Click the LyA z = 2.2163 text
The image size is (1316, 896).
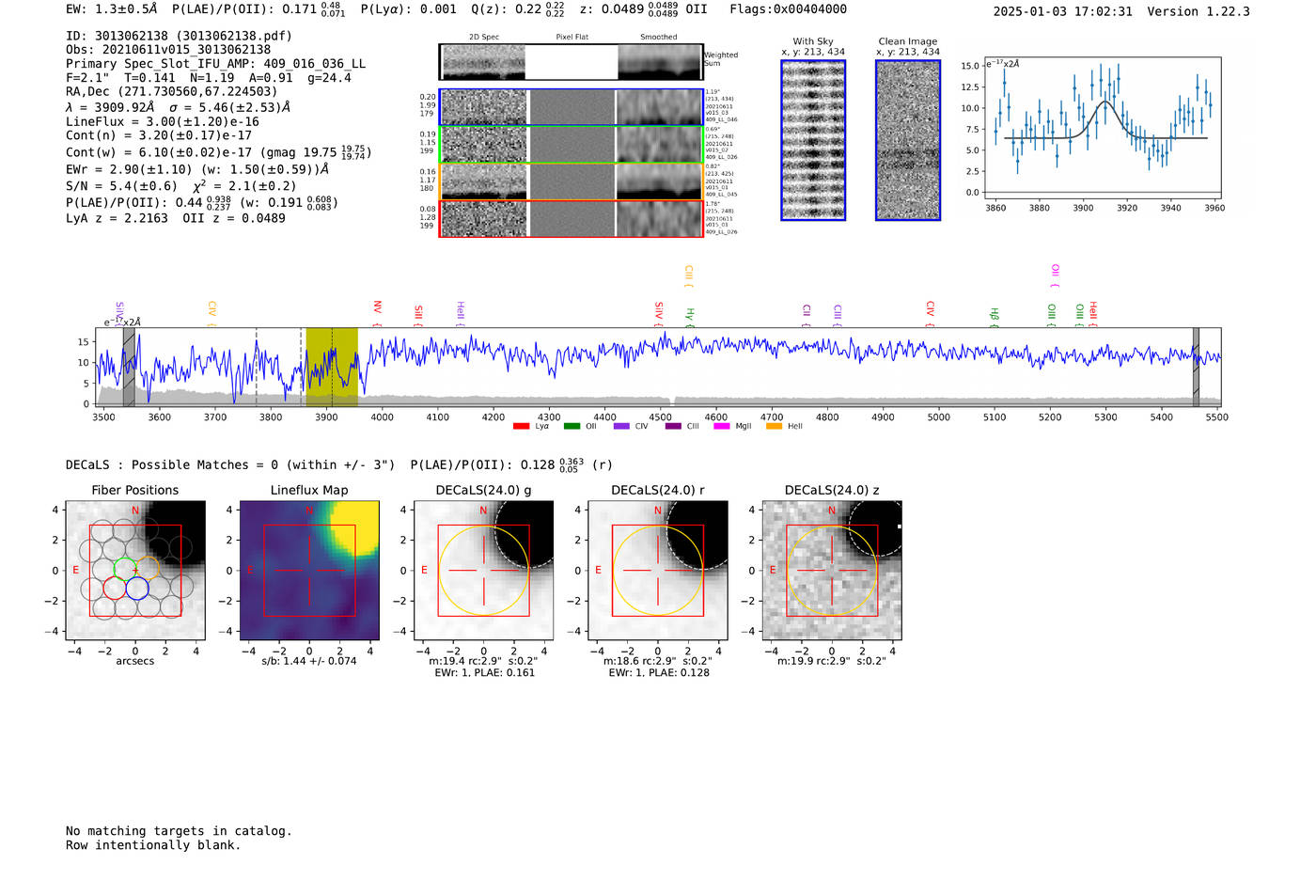pos(117,218)
